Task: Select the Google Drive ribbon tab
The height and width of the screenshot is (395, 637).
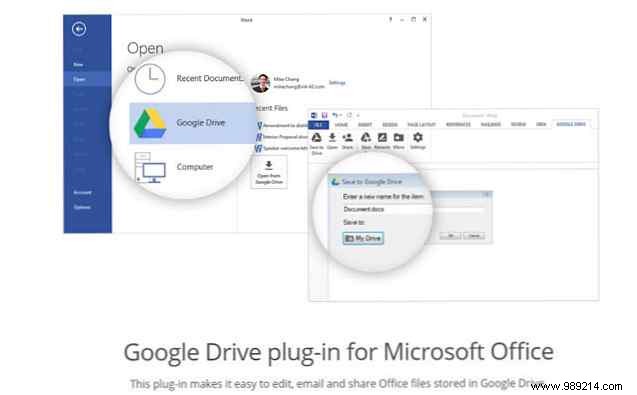Action: tap(571, 124)
